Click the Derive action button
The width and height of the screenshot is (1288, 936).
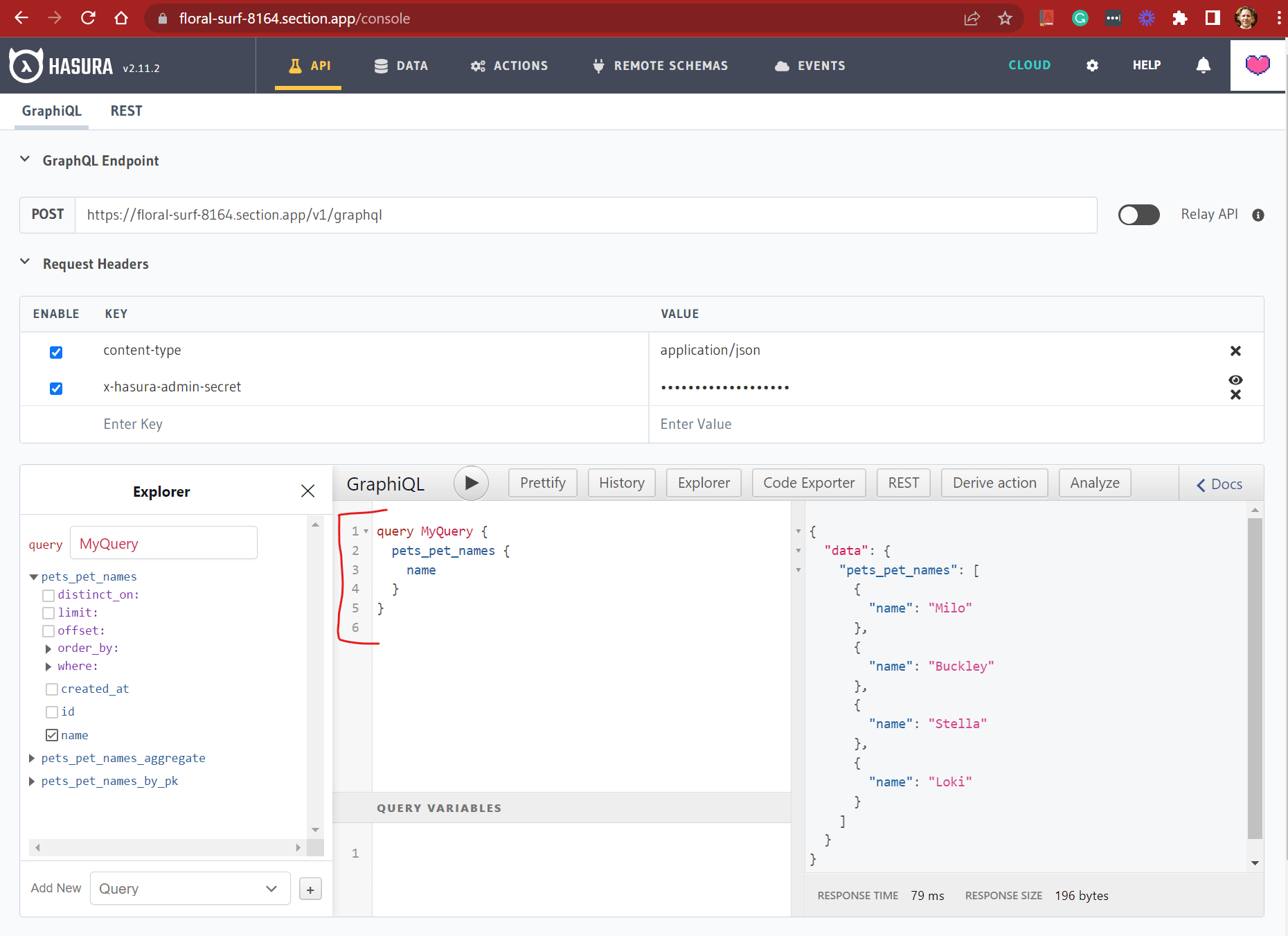(994, 483)
